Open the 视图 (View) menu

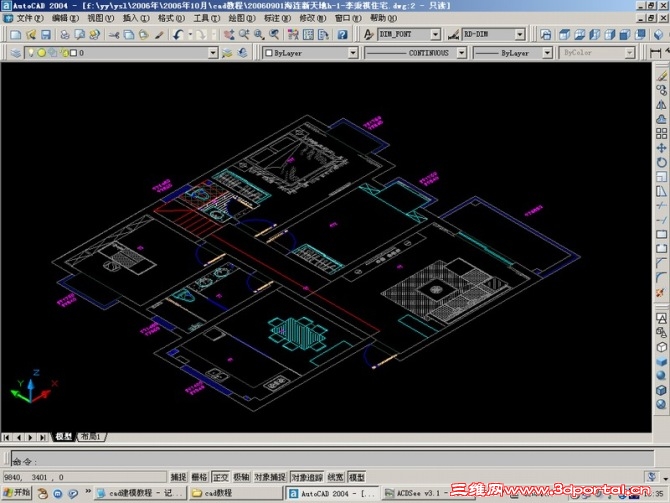pyautogui.click(x=101, y=18)
